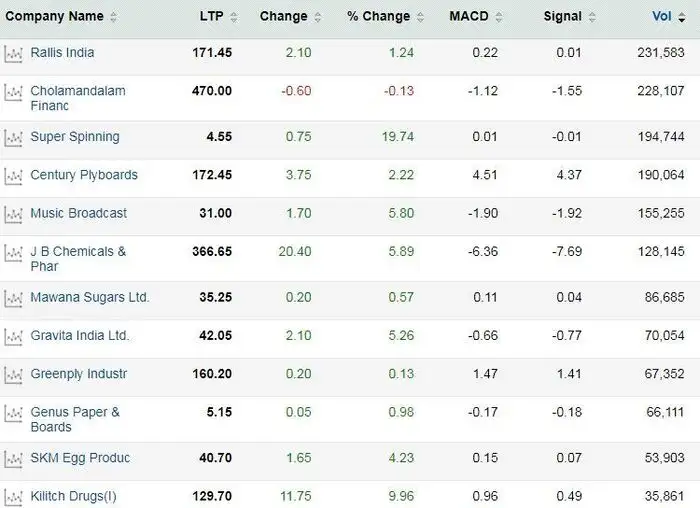
Task: Sort table by Company Name column
Action: (55, 16)
